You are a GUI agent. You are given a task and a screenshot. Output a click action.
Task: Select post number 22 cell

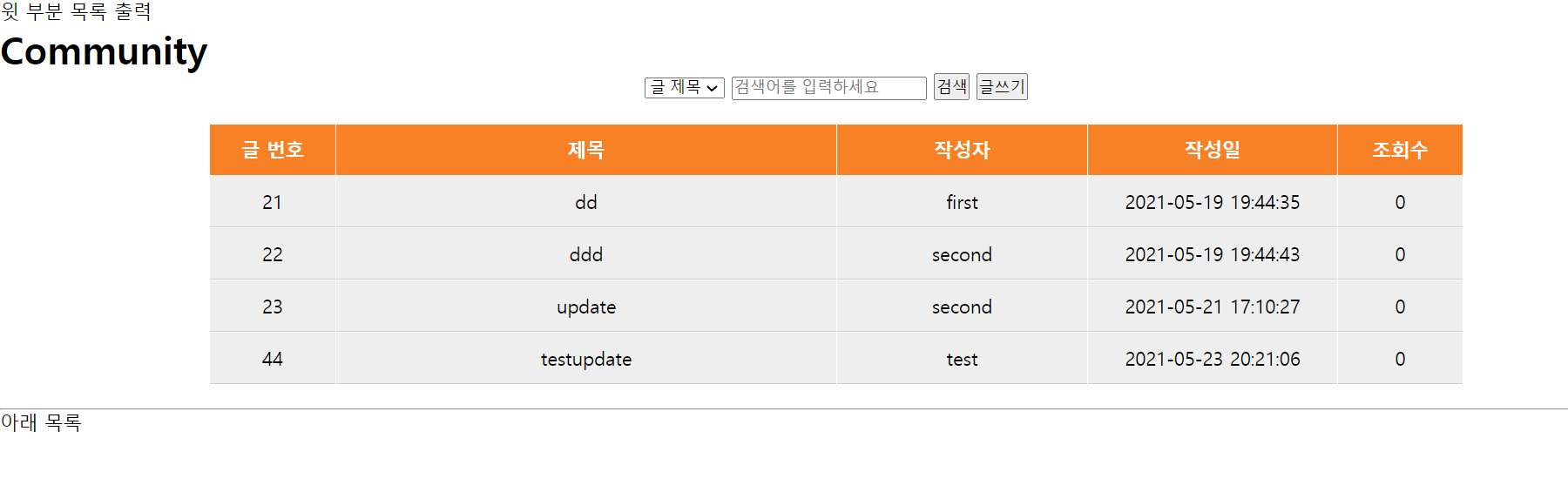(273, 254)
